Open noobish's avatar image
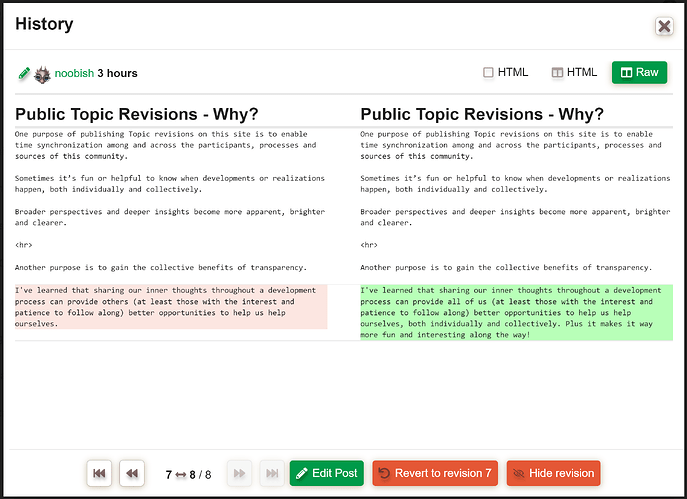687x499 pixels. [x=42, y=74]
